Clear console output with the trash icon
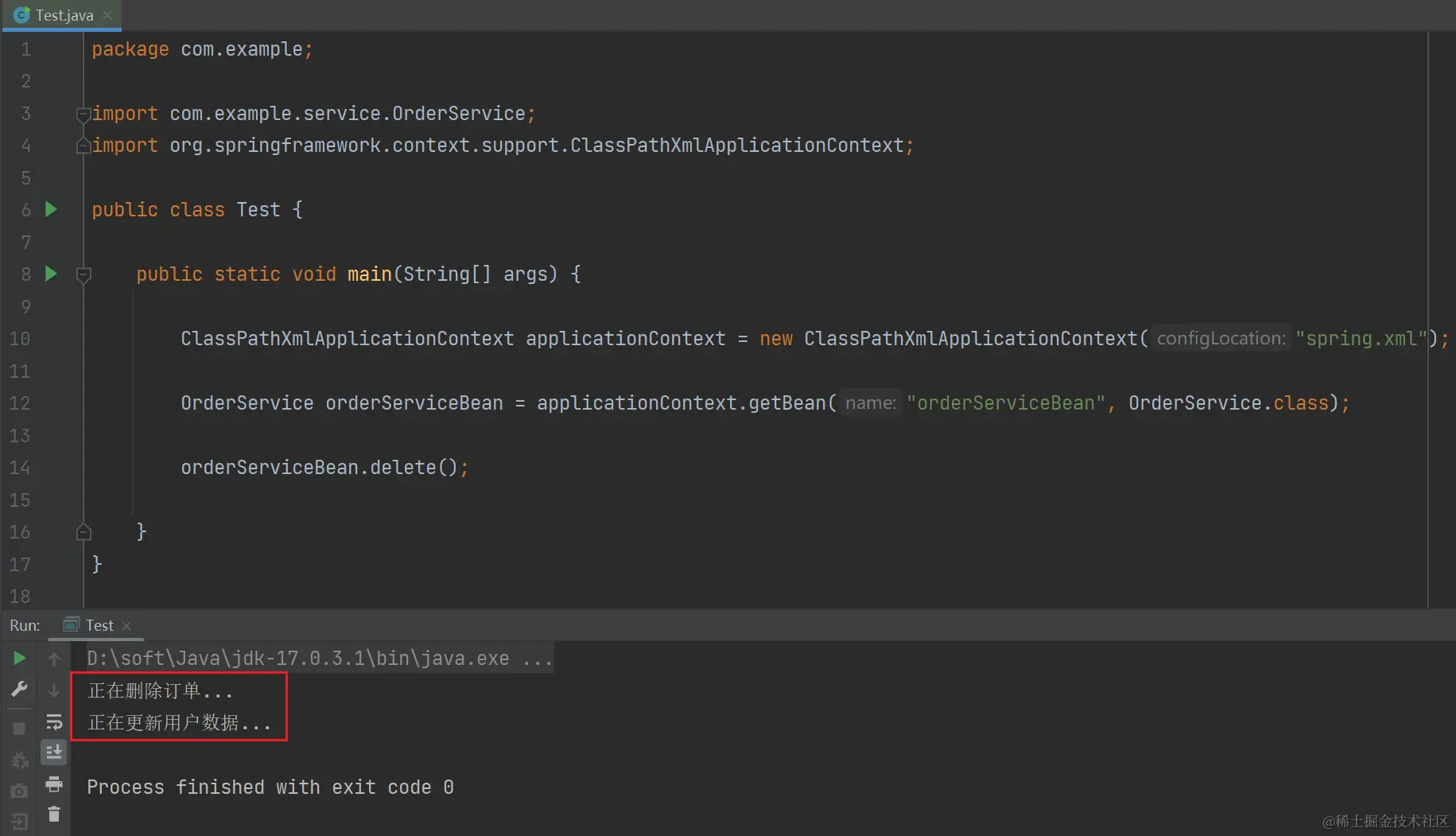The width and height of the screenshot is (1456, 836). (54, 814)
